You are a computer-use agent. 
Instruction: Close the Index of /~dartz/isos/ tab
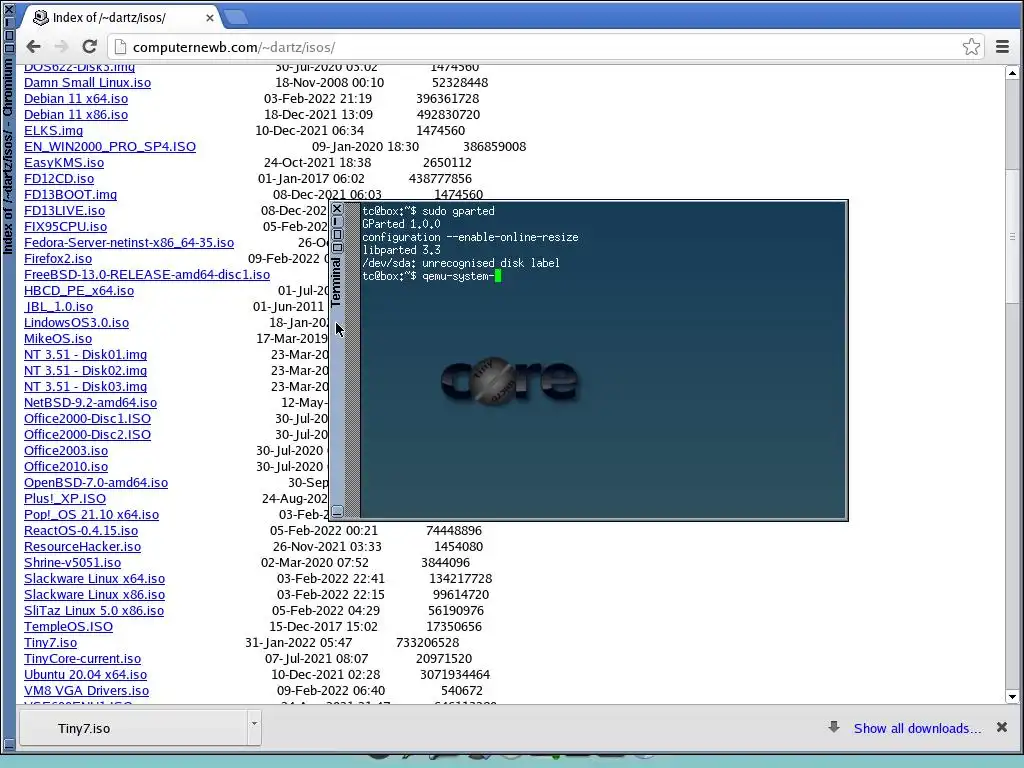coord(210,18)
